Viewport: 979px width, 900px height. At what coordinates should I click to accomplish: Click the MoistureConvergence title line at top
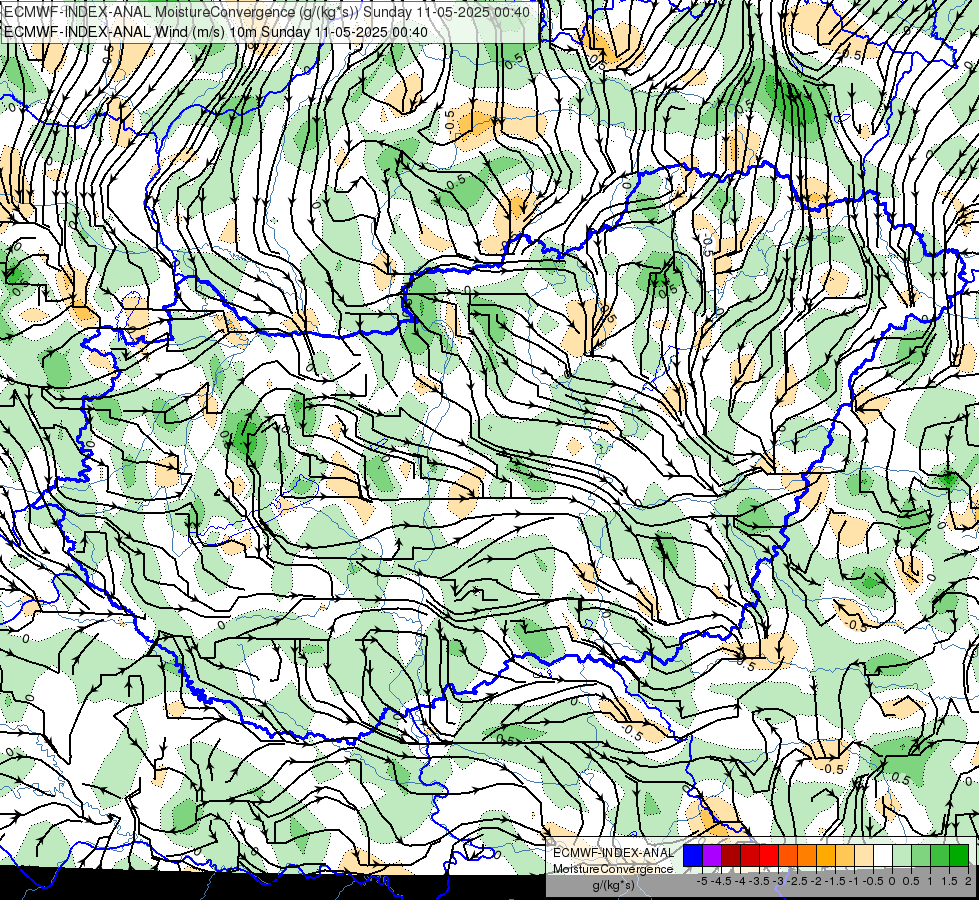267,12
